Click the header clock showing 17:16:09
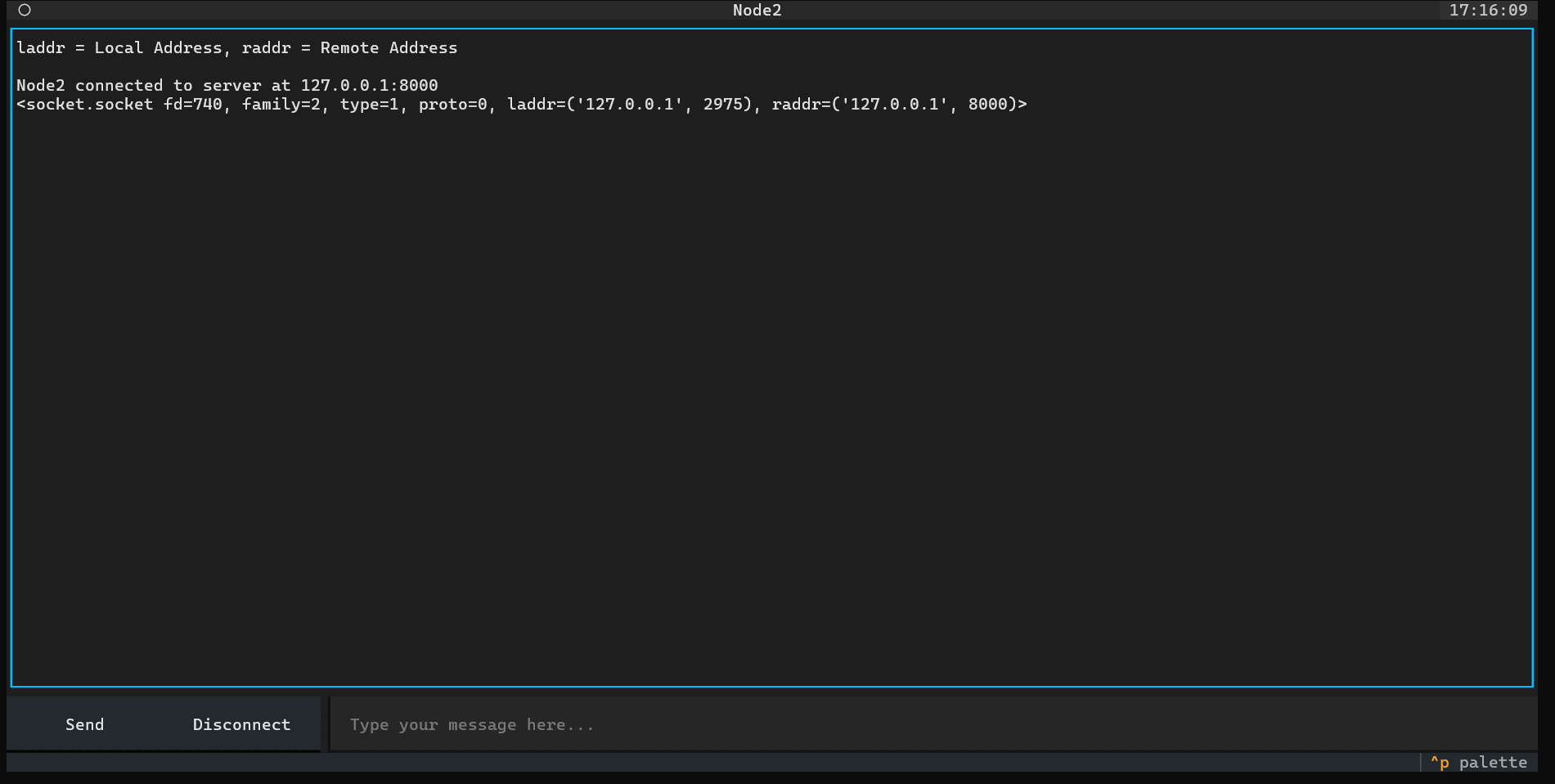 click(1489, 10)
